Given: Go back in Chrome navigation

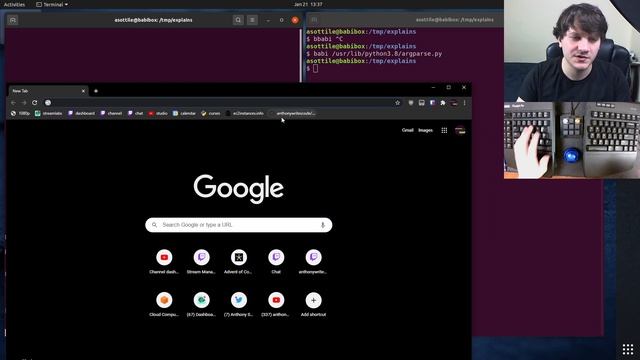Looking at the screenshot, I should coord(13,103).
